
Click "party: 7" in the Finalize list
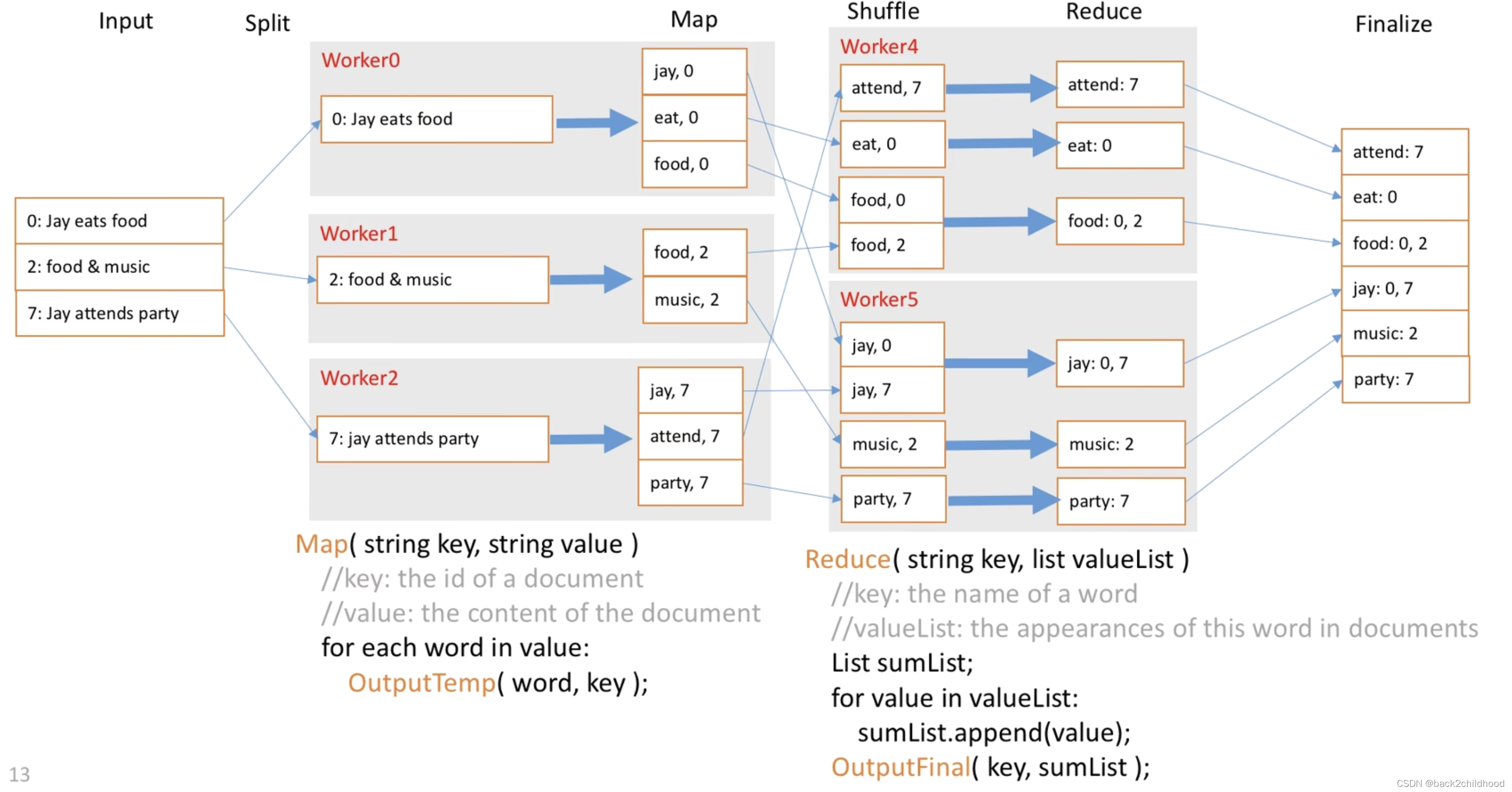1405,380
